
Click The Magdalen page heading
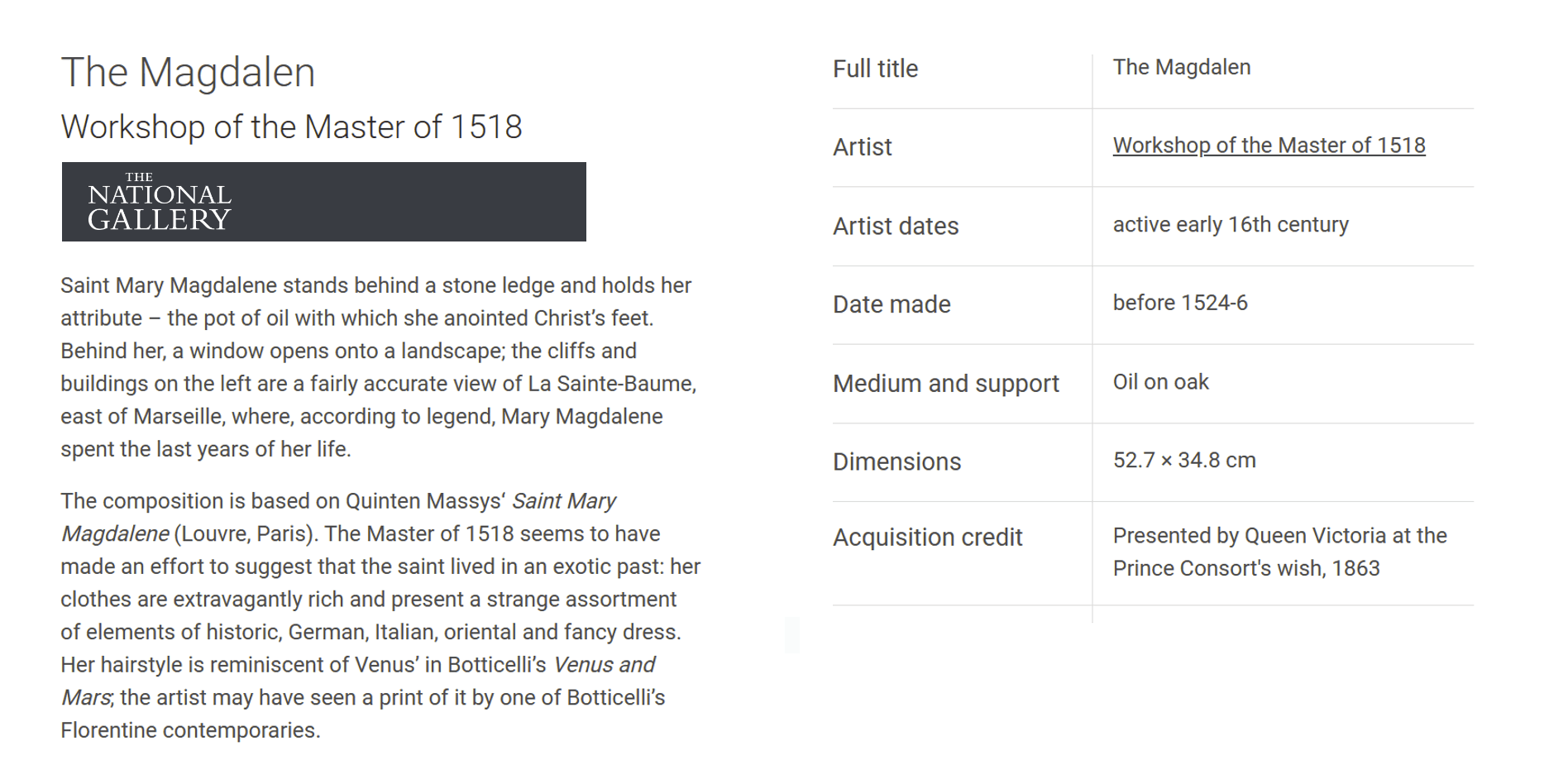pos(189,72)
